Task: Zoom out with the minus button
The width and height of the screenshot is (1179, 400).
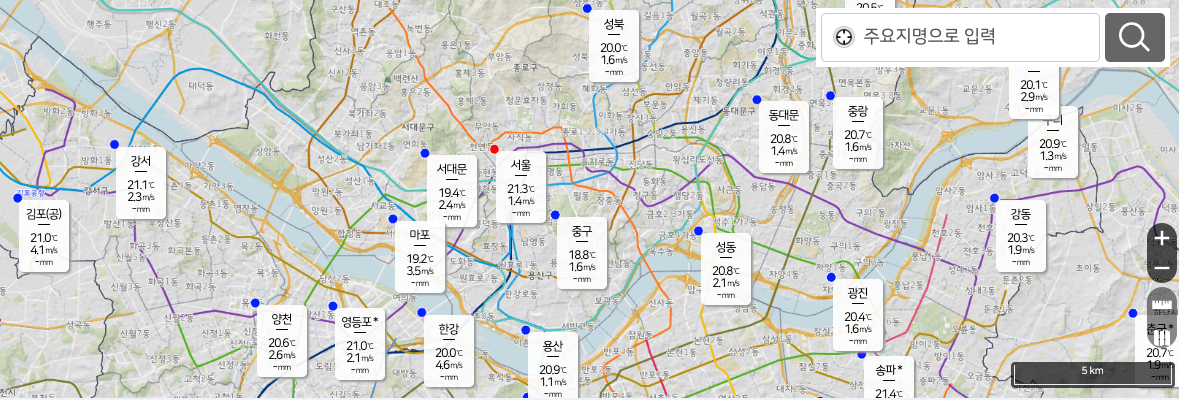Action: [1162, 268]
